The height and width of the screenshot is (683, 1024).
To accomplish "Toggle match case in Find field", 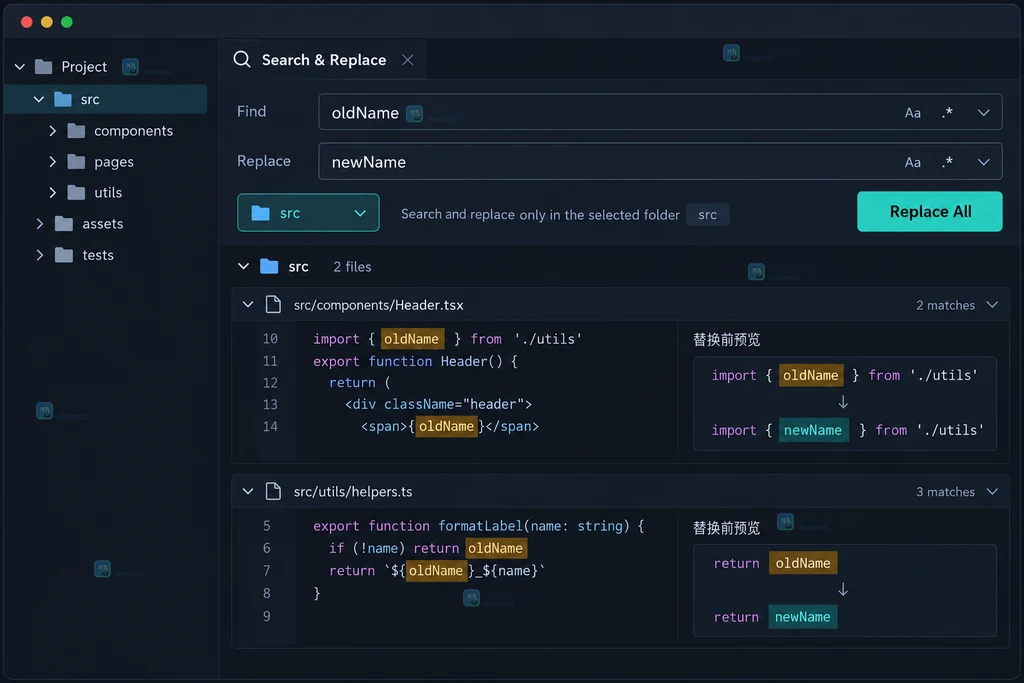I will 912,113.
